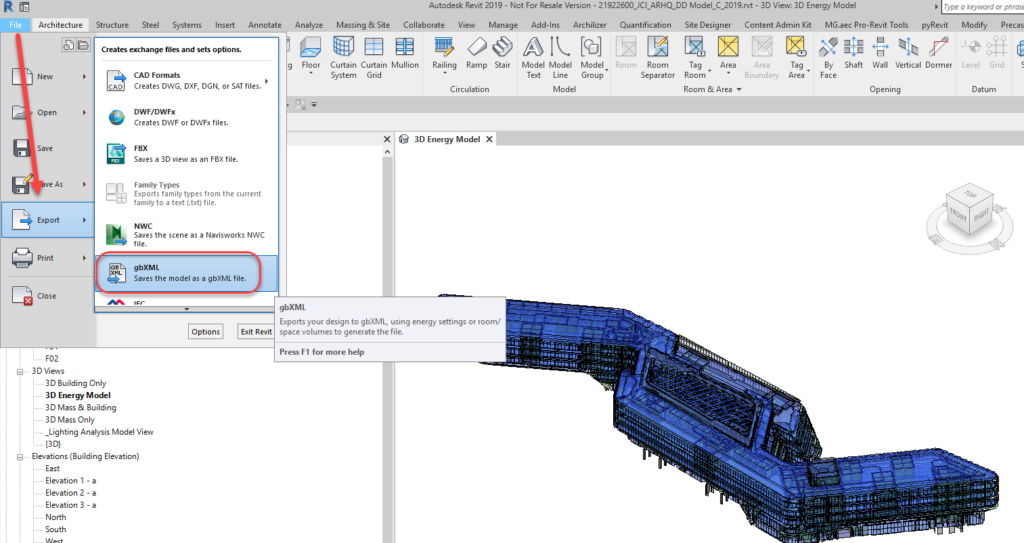
Task: Expand the Room & Area panel dropdown
Action: pyautogui.click(x=739, y=90)
